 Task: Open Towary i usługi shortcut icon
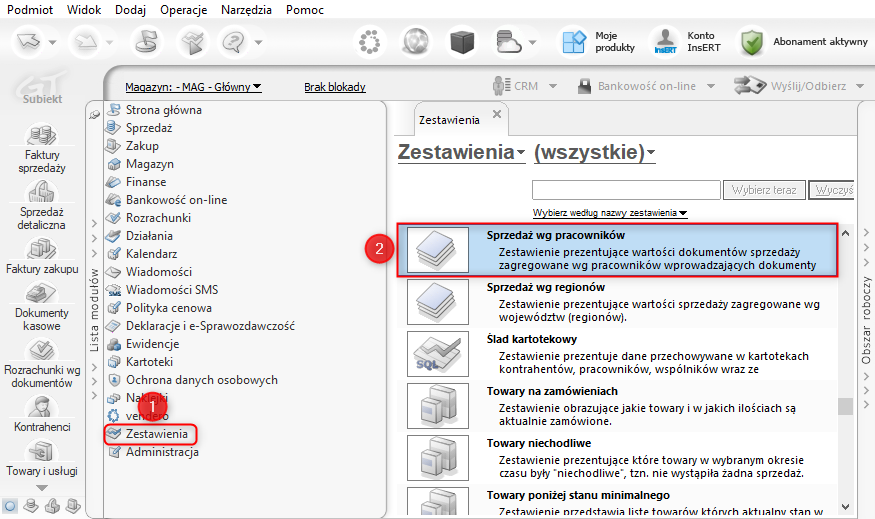[42, 451]
